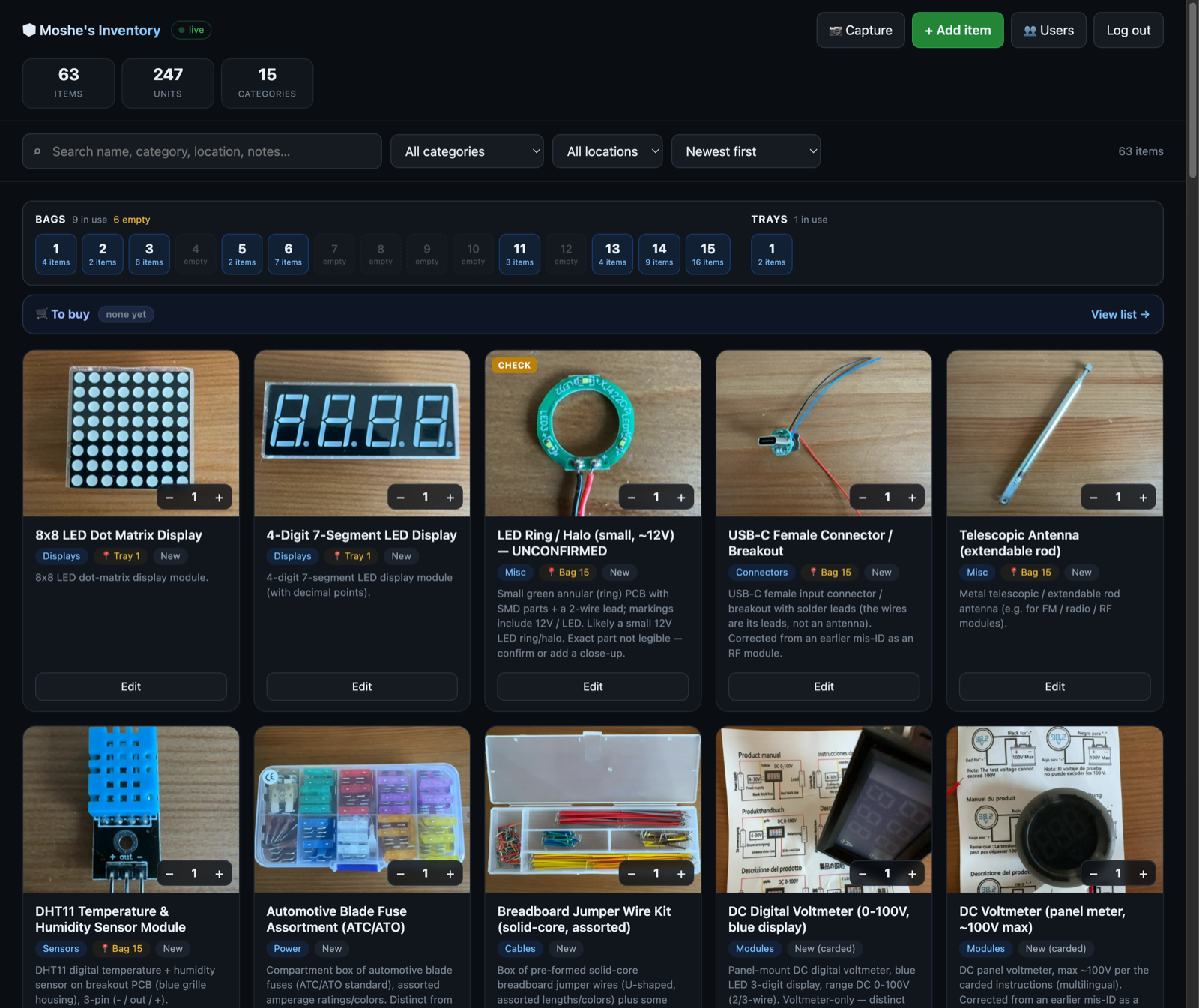The height and width of the screenshot is (1008, 1199).
Task: Open the All locations dropdown
Action: pos(607,151)
